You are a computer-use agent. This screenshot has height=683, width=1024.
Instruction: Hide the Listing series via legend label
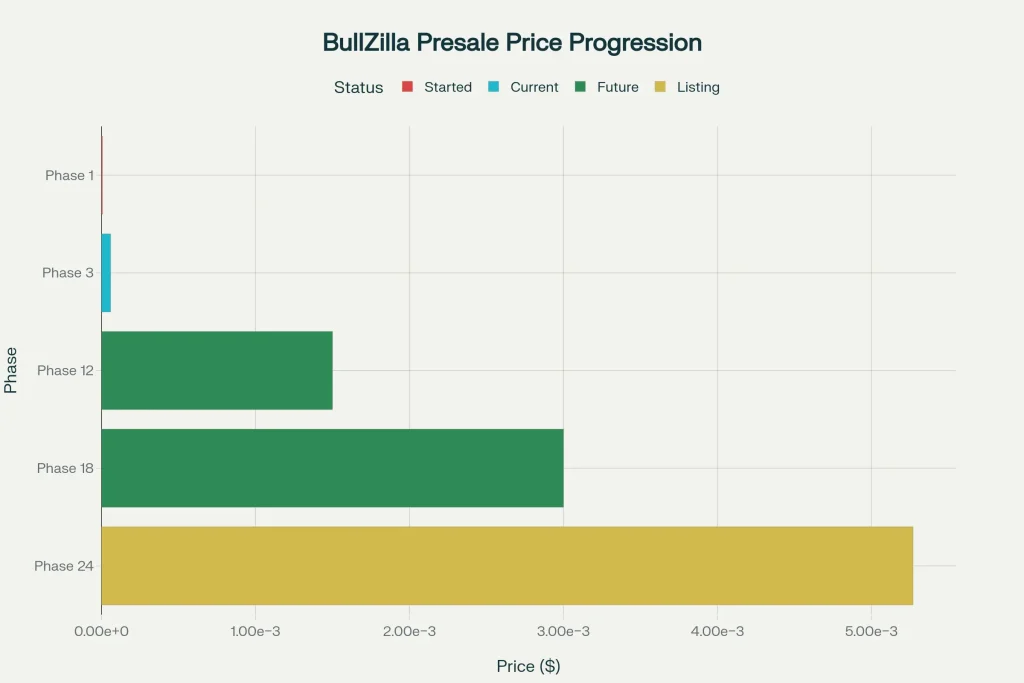tap(698, 87)
